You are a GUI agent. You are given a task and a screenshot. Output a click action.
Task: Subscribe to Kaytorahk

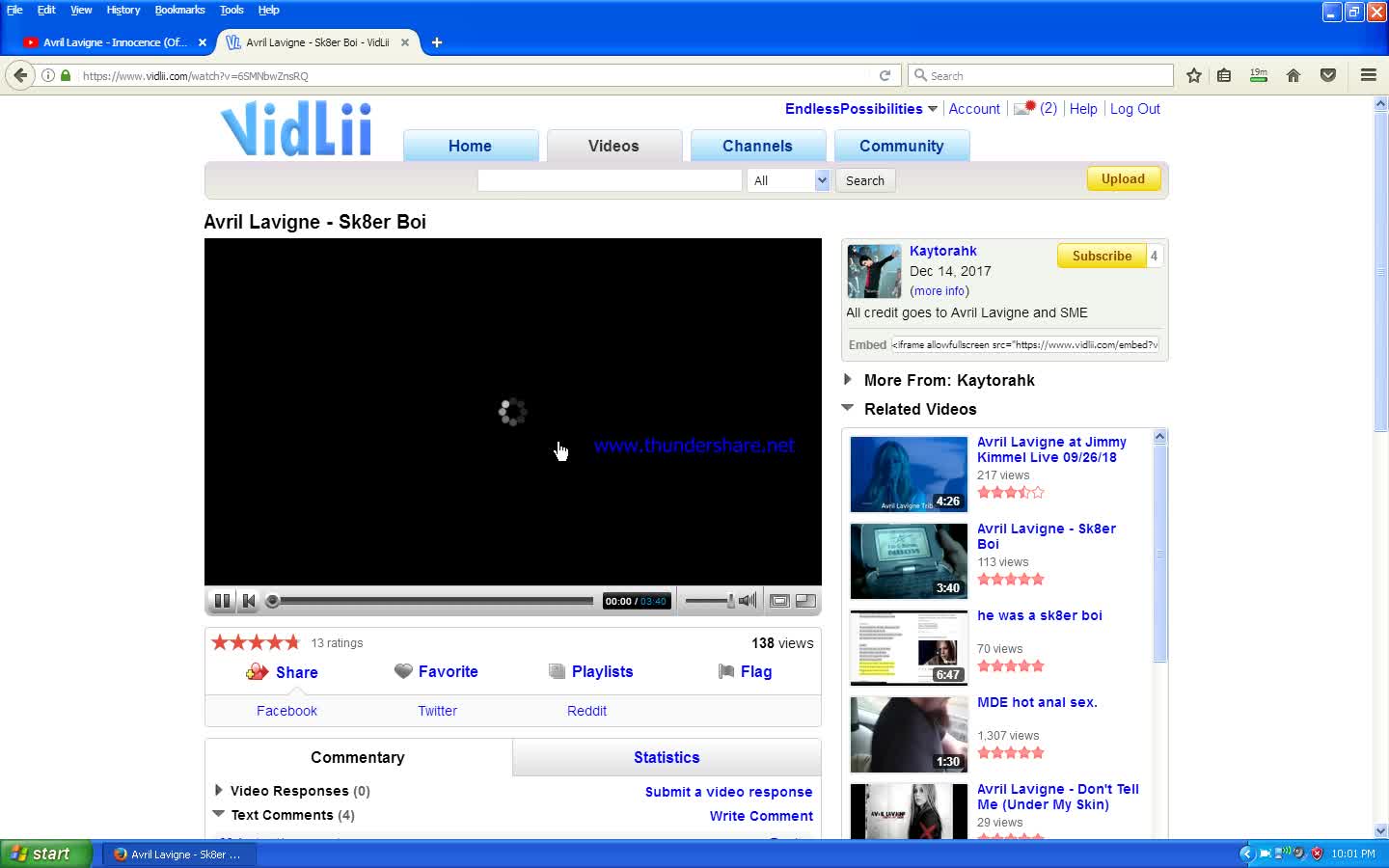1102,256
